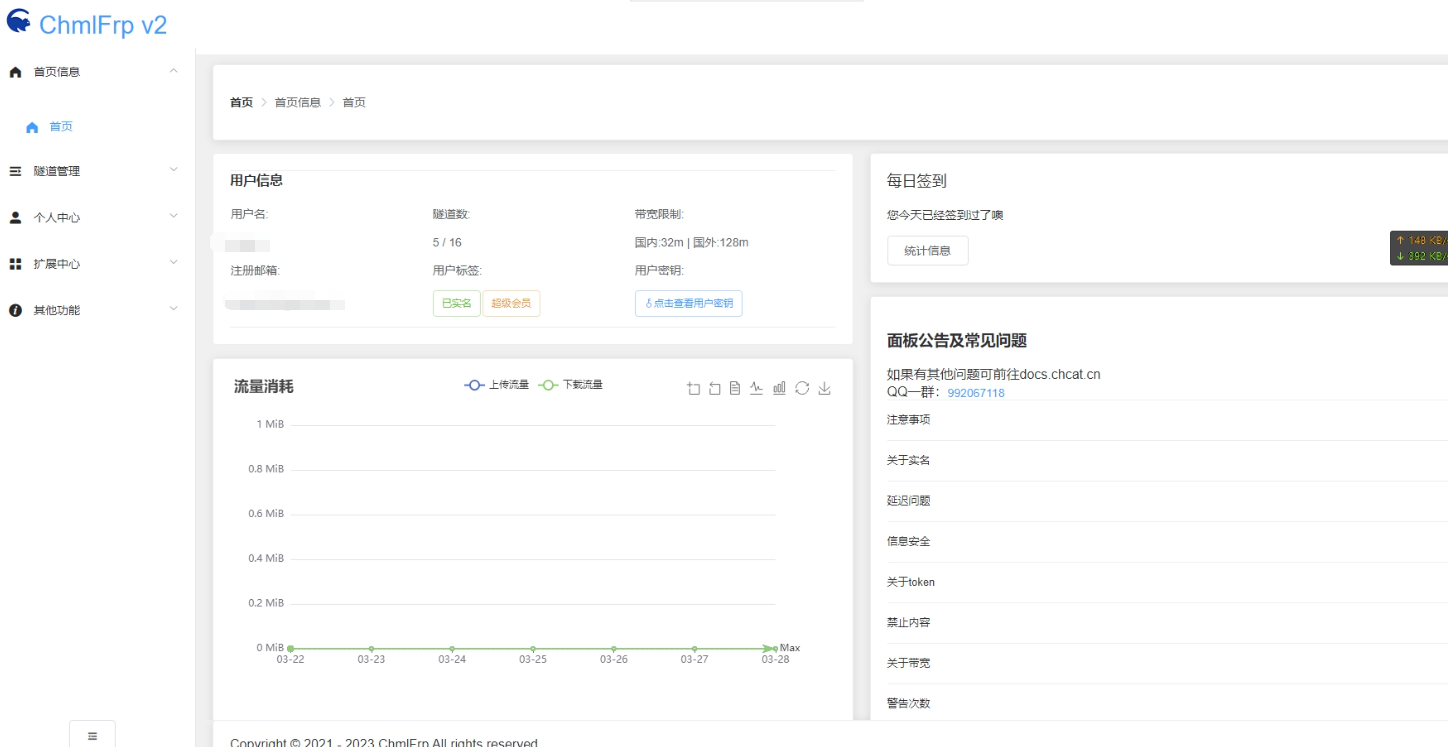
Task: Click the hamburger icon at bottom left
Action: [x=92, y=734]
